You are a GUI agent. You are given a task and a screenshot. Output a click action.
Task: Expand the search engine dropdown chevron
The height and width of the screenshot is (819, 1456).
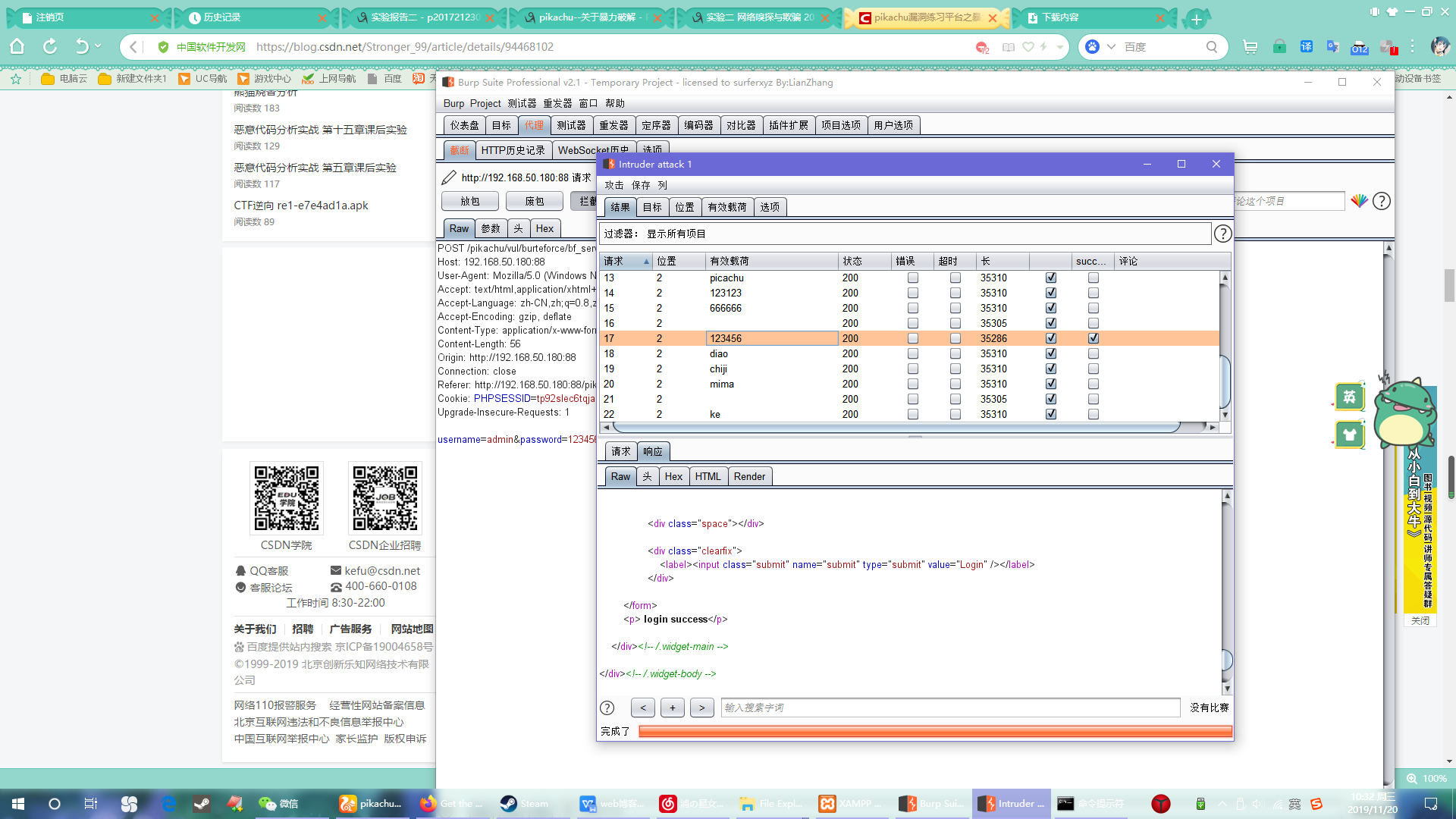(1111, 47)
